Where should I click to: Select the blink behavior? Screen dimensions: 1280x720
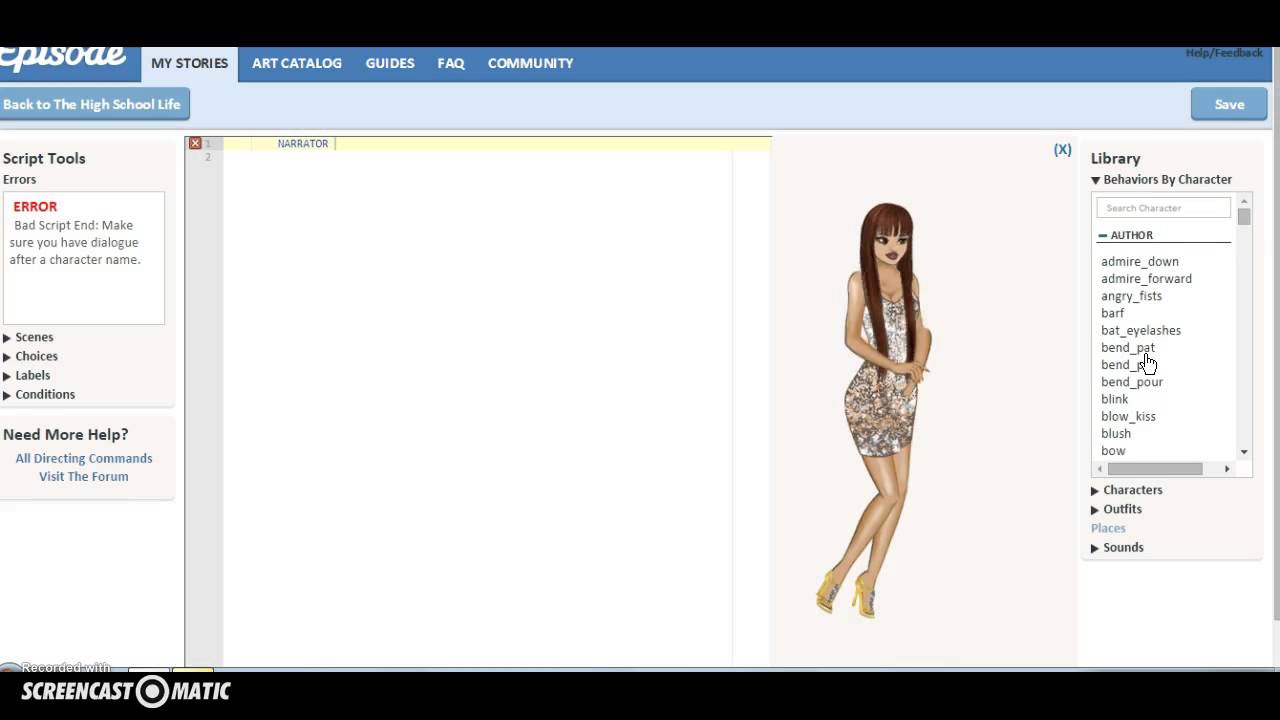point(1114,399)
